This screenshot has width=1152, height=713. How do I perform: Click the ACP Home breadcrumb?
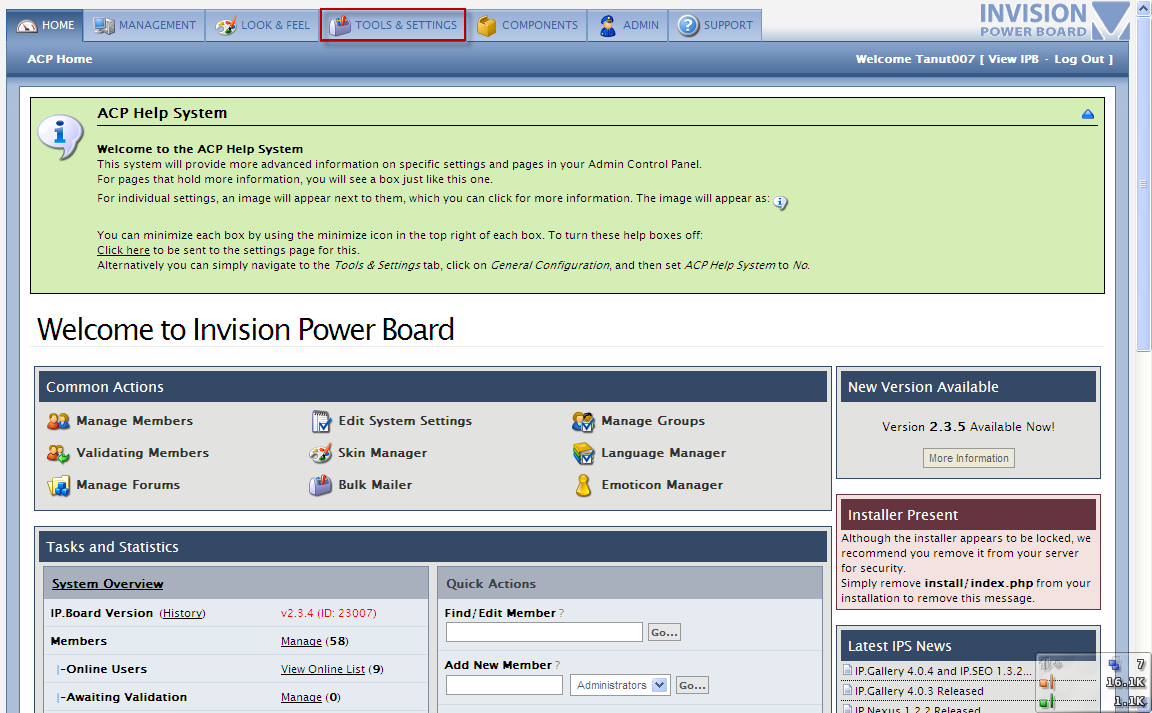tap(60, 59)
